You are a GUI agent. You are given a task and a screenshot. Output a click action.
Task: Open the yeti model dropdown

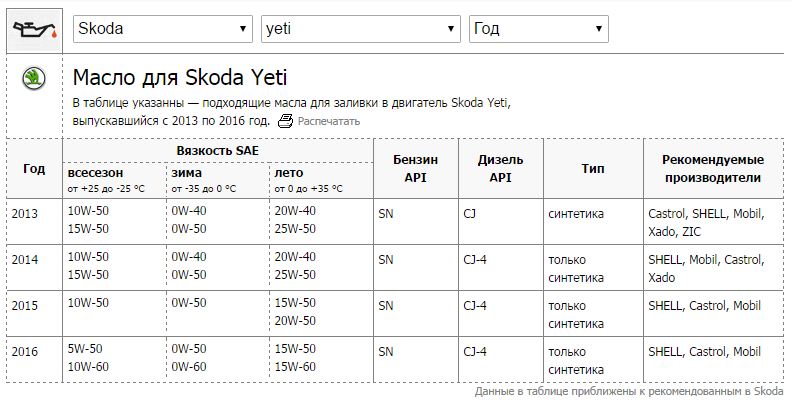pos(361,29)
